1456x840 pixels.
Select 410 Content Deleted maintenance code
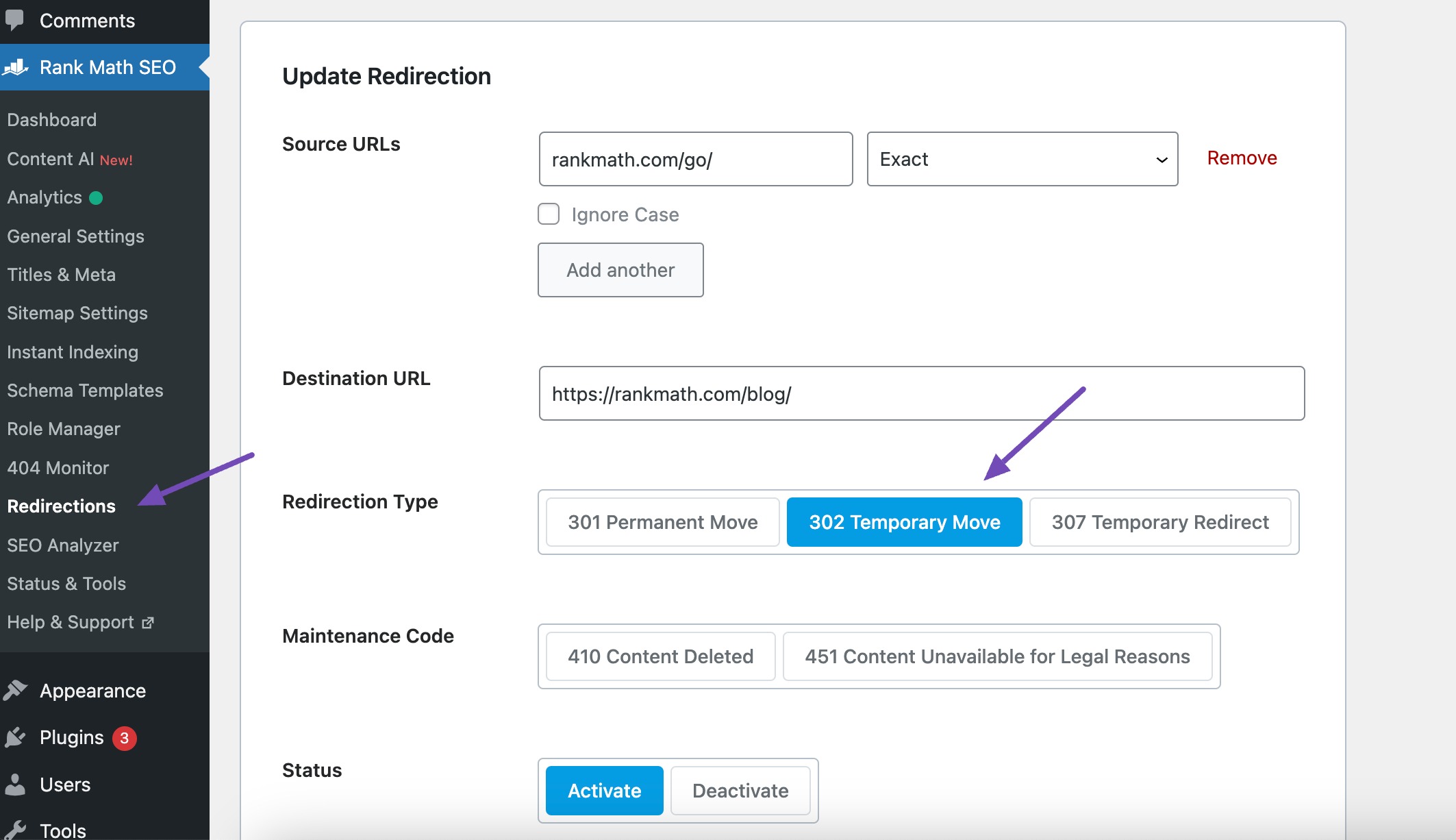[660, 656]
